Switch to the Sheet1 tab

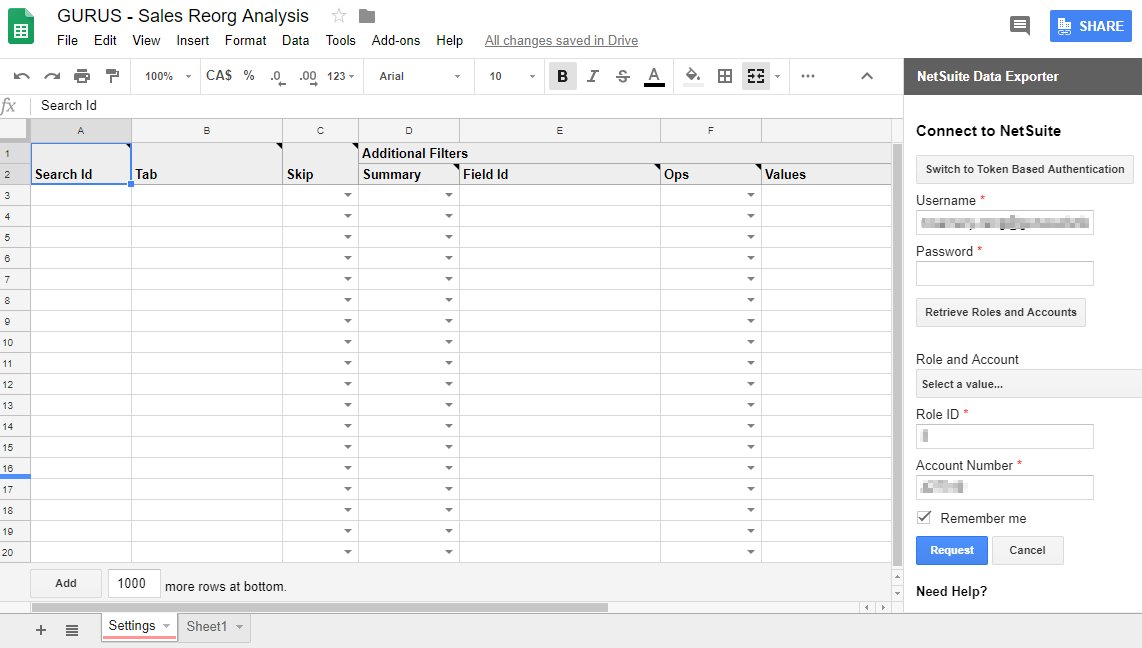[x=207, y=627]
